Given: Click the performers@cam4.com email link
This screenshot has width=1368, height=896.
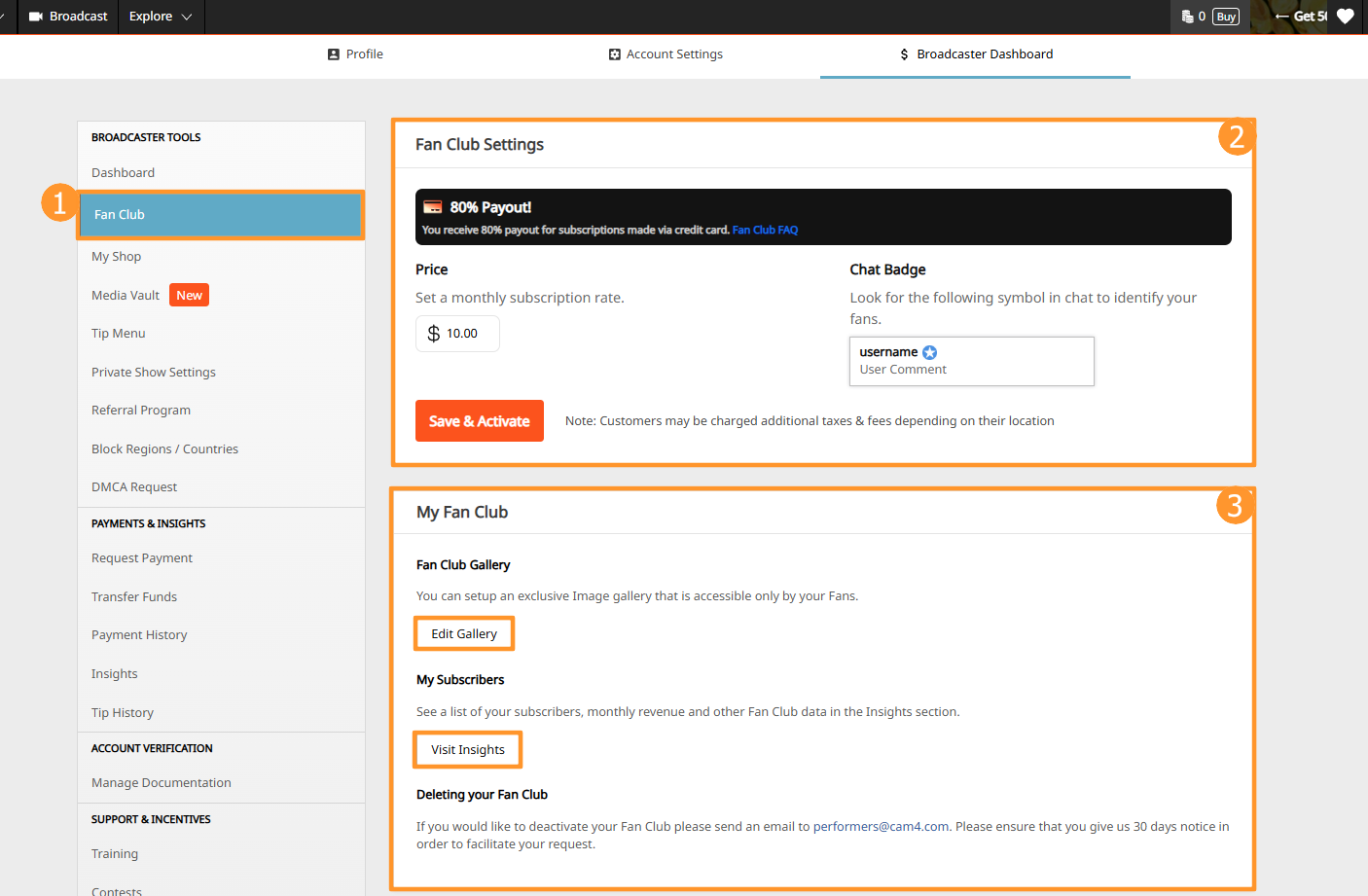Looking at the screenshot, I should (x=881, y=827).
